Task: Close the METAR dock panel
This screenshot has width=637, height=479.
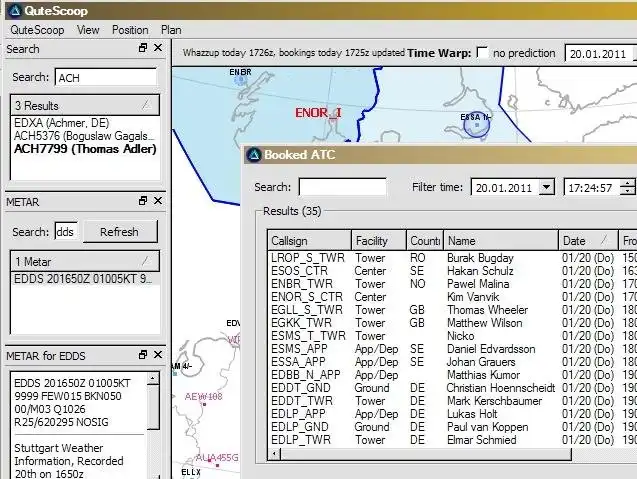Action: click(x=158, y=201)
